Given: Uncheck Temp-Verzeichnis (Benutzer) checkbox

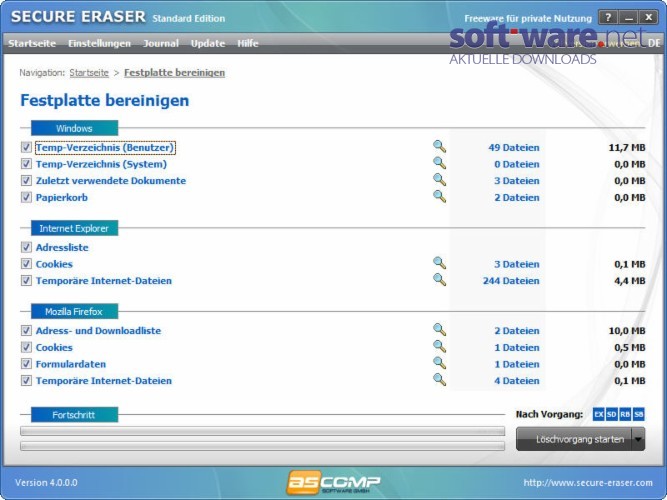Looking at the screenshot, I should pos(26,147).
